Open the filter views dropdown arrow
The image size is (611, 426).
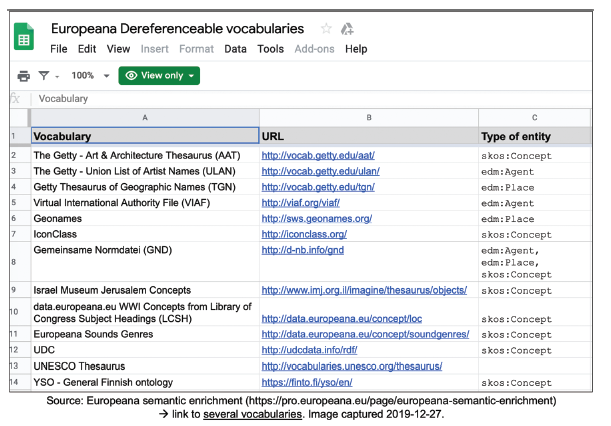click(x=57, y=77)
